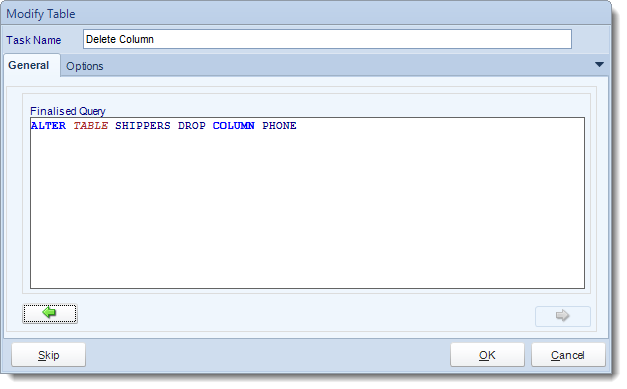Viewport: 627px width, 389px height.
Task: Click the DROP word in query
Action: pos(192,126)
